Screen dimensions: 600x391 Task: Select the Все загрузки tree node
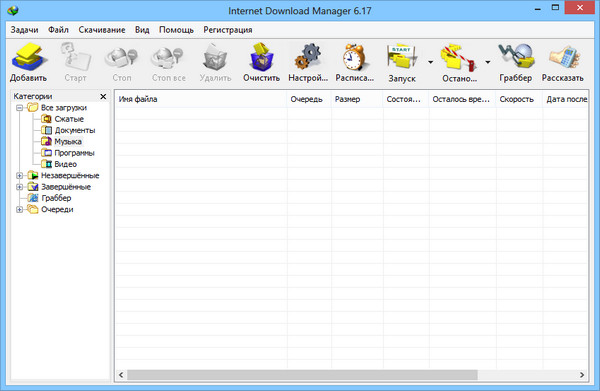pyautogui.click(x=57, y=108)
